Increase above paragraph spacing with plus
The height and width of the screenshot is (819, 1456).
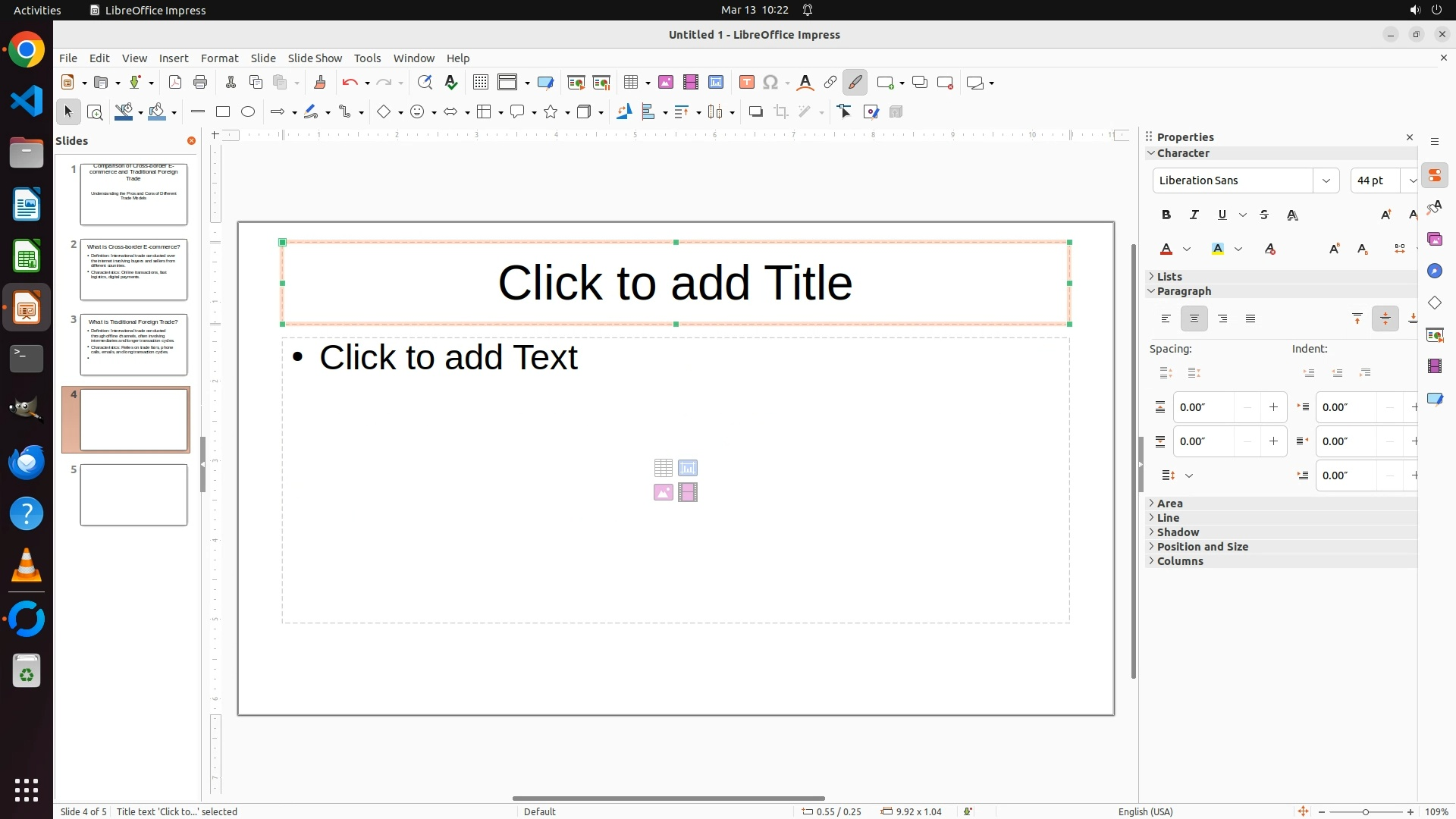[x=1273, y=407]
